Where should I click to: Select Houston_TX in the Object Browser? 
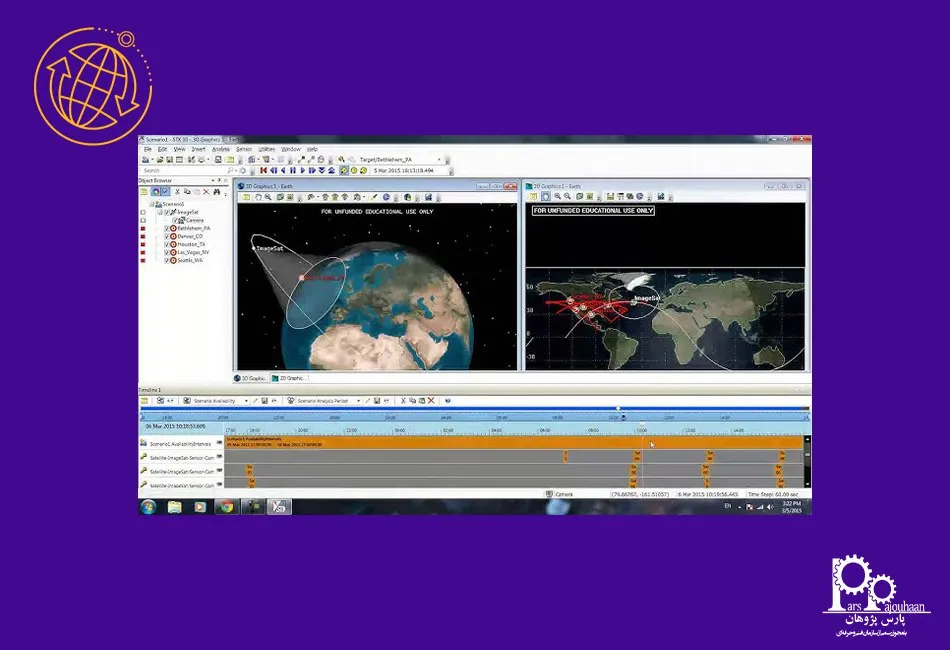point(190,244)
